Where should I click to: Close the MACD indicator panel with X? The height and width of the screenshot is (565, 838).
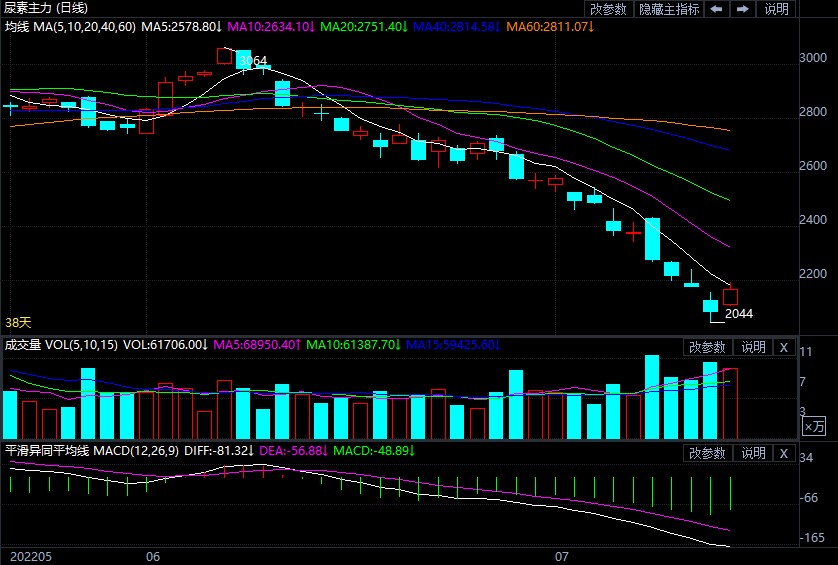pyautogui.click(x=783, y=453)
